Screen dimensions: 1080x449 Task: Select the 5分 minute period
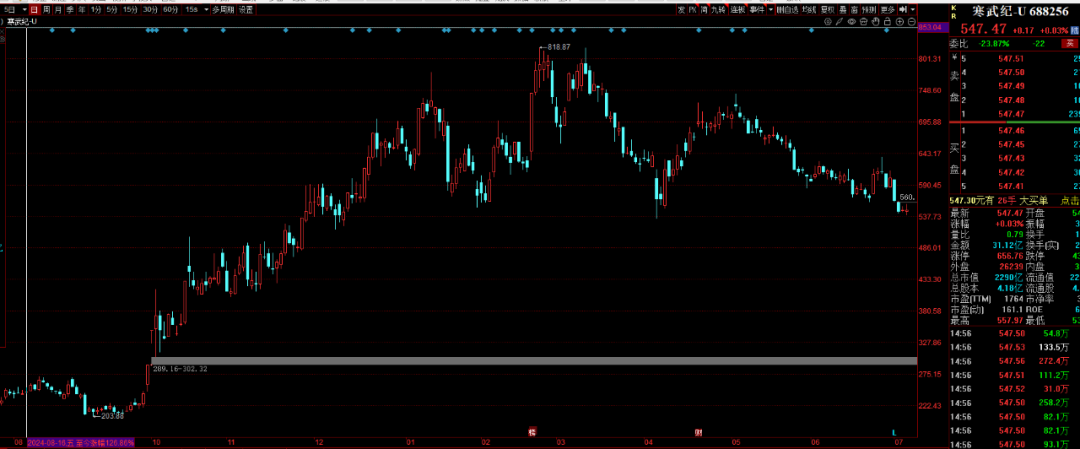tap(112, 10)
